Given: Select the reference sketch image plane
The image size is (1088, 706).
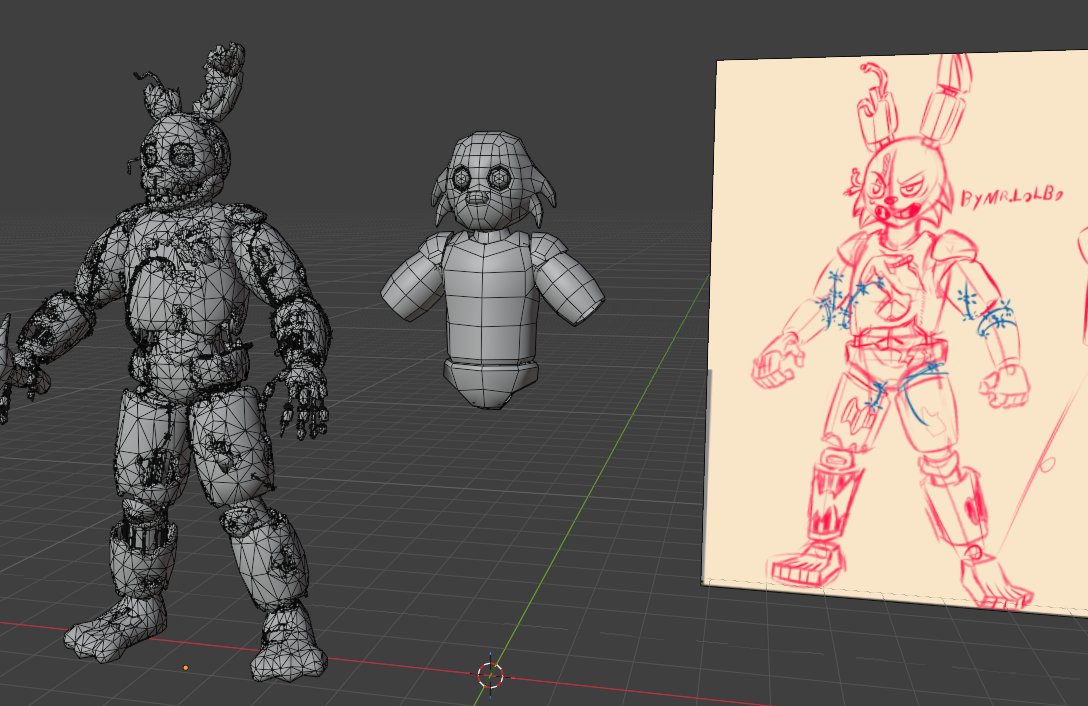Looking at the screenshot, I should (896, 332).
